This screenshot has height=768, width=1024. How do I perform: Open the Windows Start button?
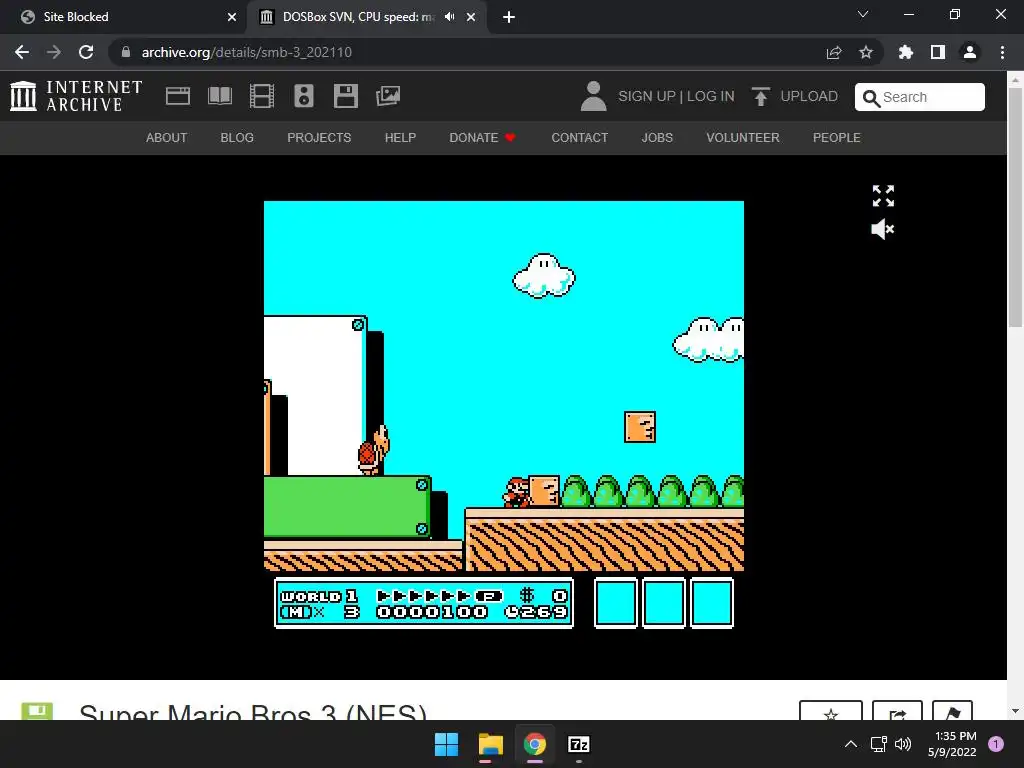click(447, 744)
